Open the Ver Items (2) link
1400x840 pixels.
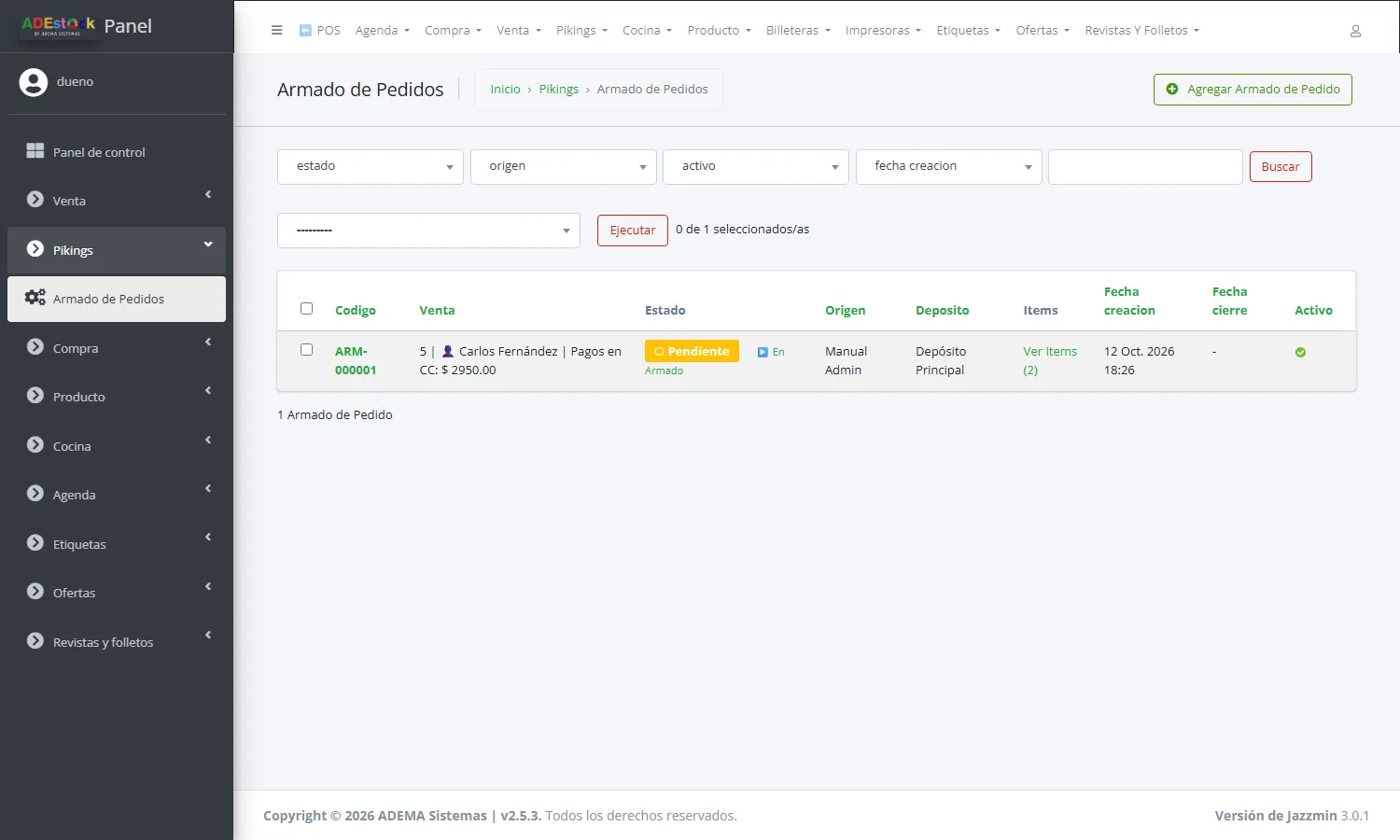[x=1050, y=360]
